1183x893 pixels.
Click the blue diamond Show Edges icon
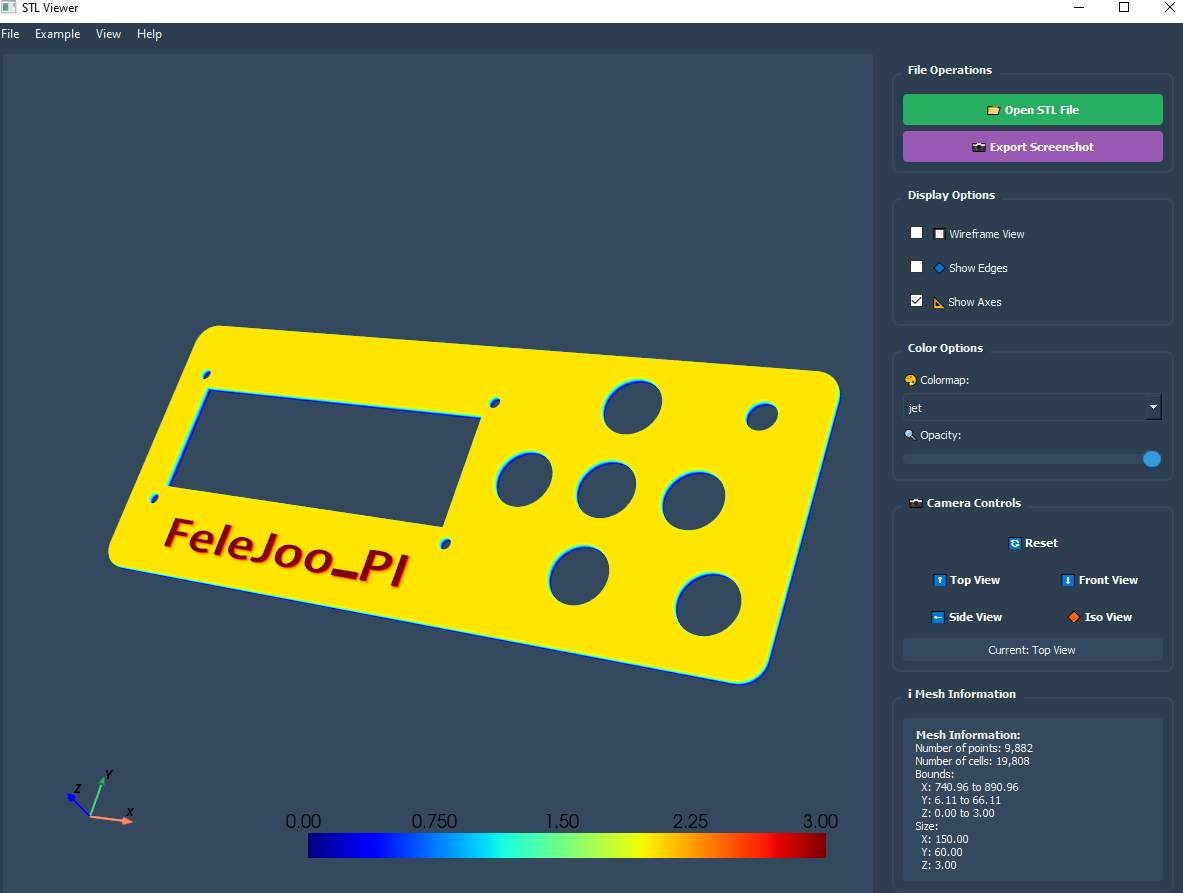939,268
